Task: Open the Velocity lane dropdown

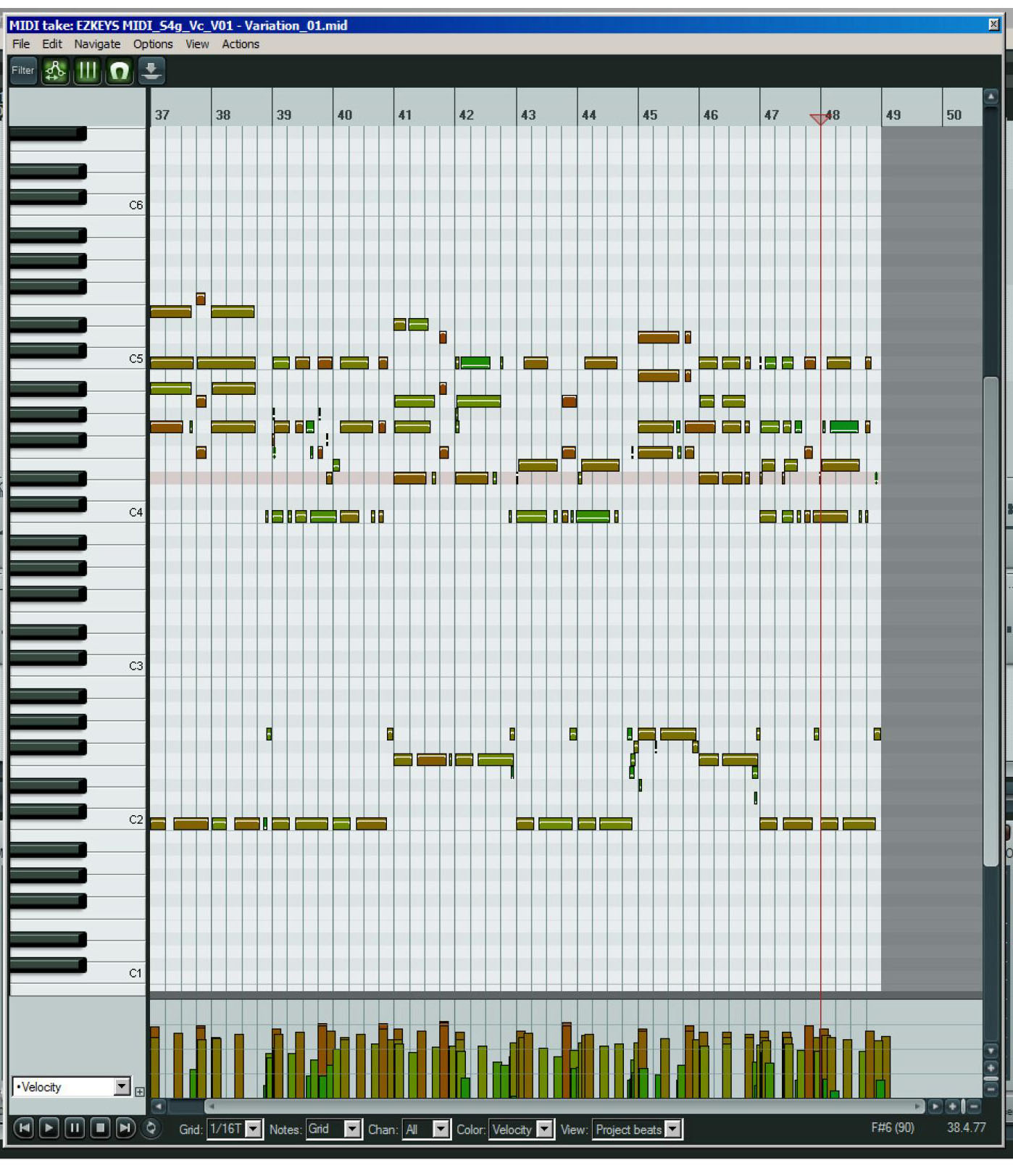Action: click(x=122, y=1087)
